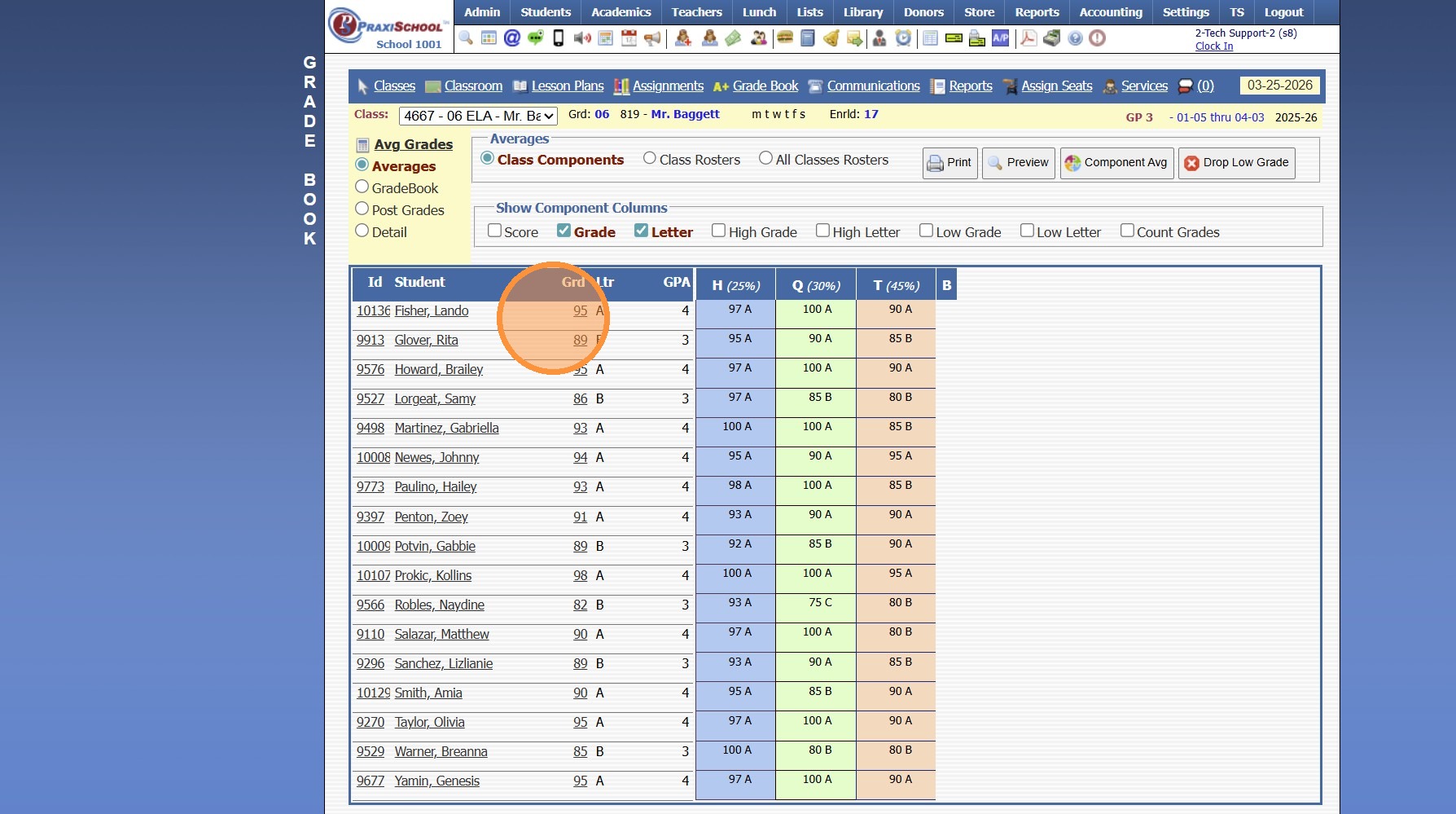Enable the High Grade checkbox
The image size is (1456, 814).
[718, 231]
